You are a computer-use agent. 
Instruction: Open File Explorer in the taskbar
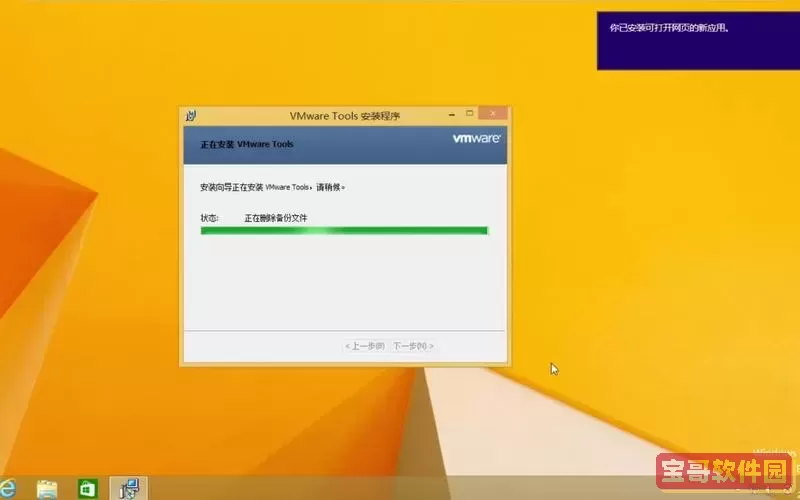[47, 489]
